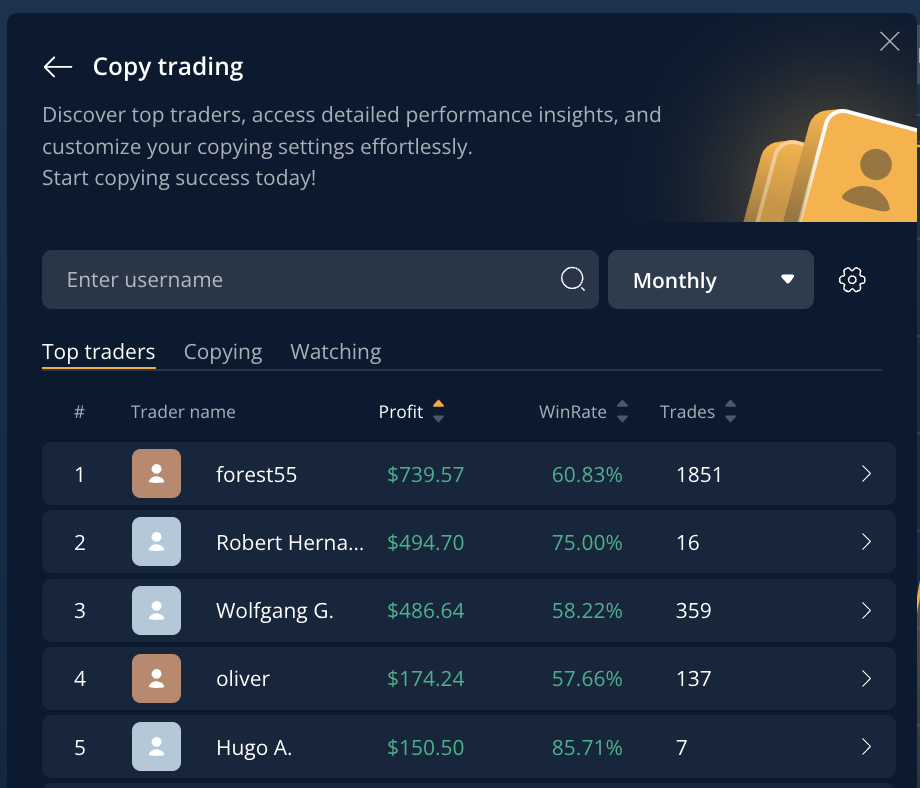Toggle Trades column sorting order
This screenshot has height=788, width=920.
(x=730, y=411)
